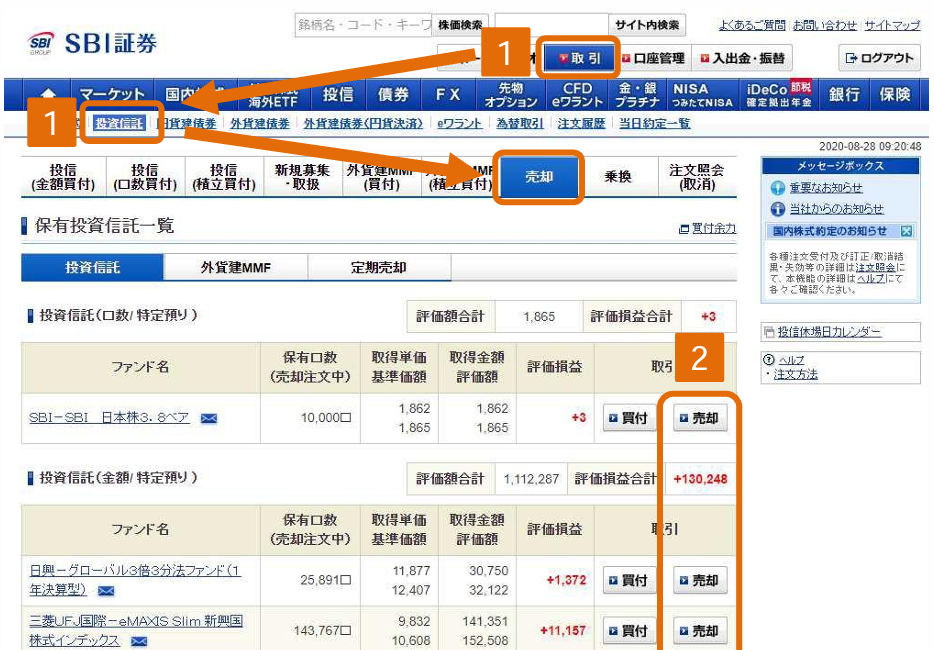Click the 投資信託 link in the sub-navigation row
Screen dimensions: 934x650
[119, 123]
